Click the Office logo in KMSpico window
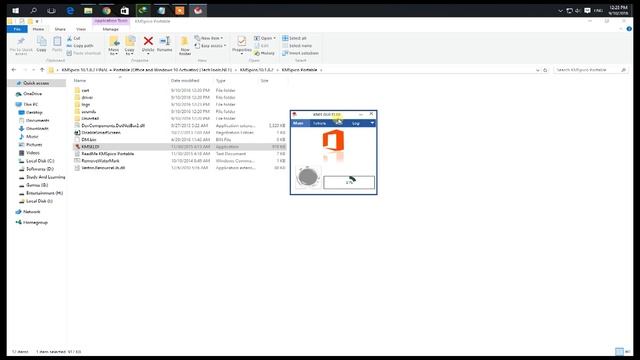 click(333, 140)
